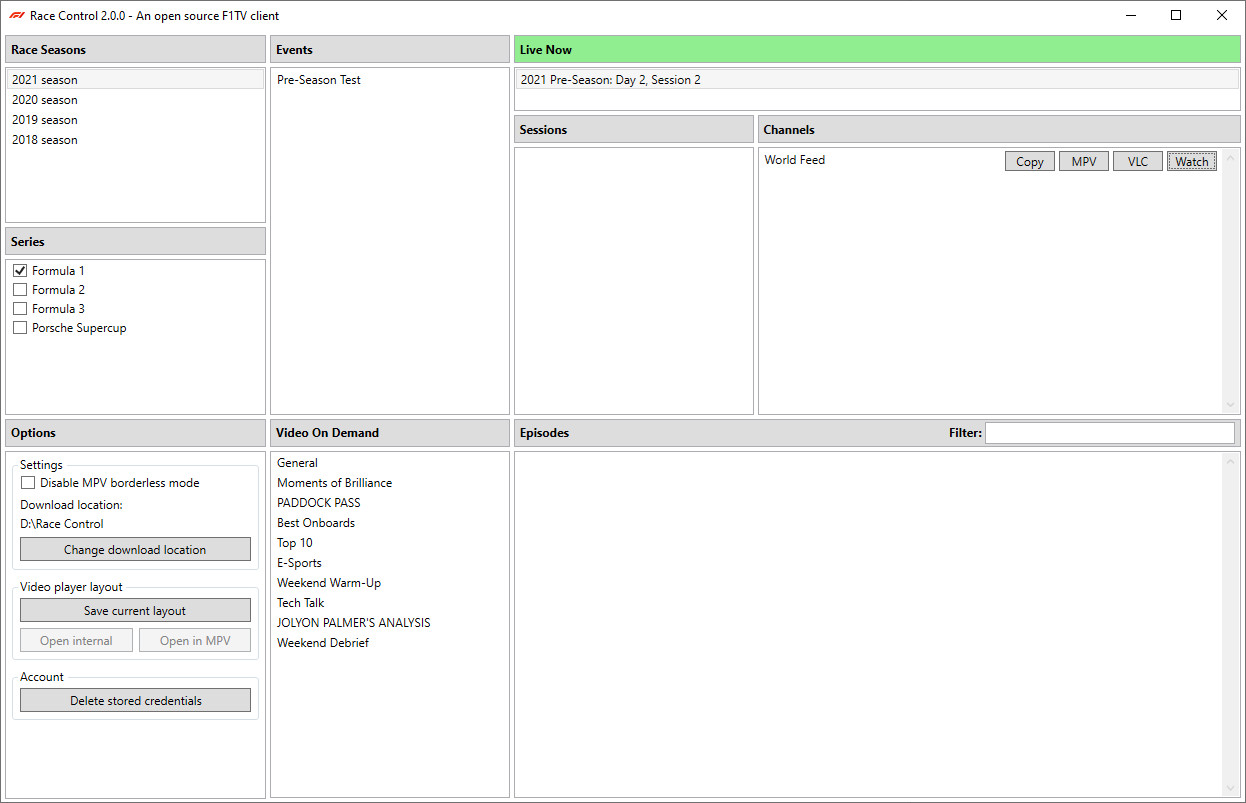The height and width of the screenshot is (803, 1246).
Task: Save current video player layout
Action: (135, 611)
